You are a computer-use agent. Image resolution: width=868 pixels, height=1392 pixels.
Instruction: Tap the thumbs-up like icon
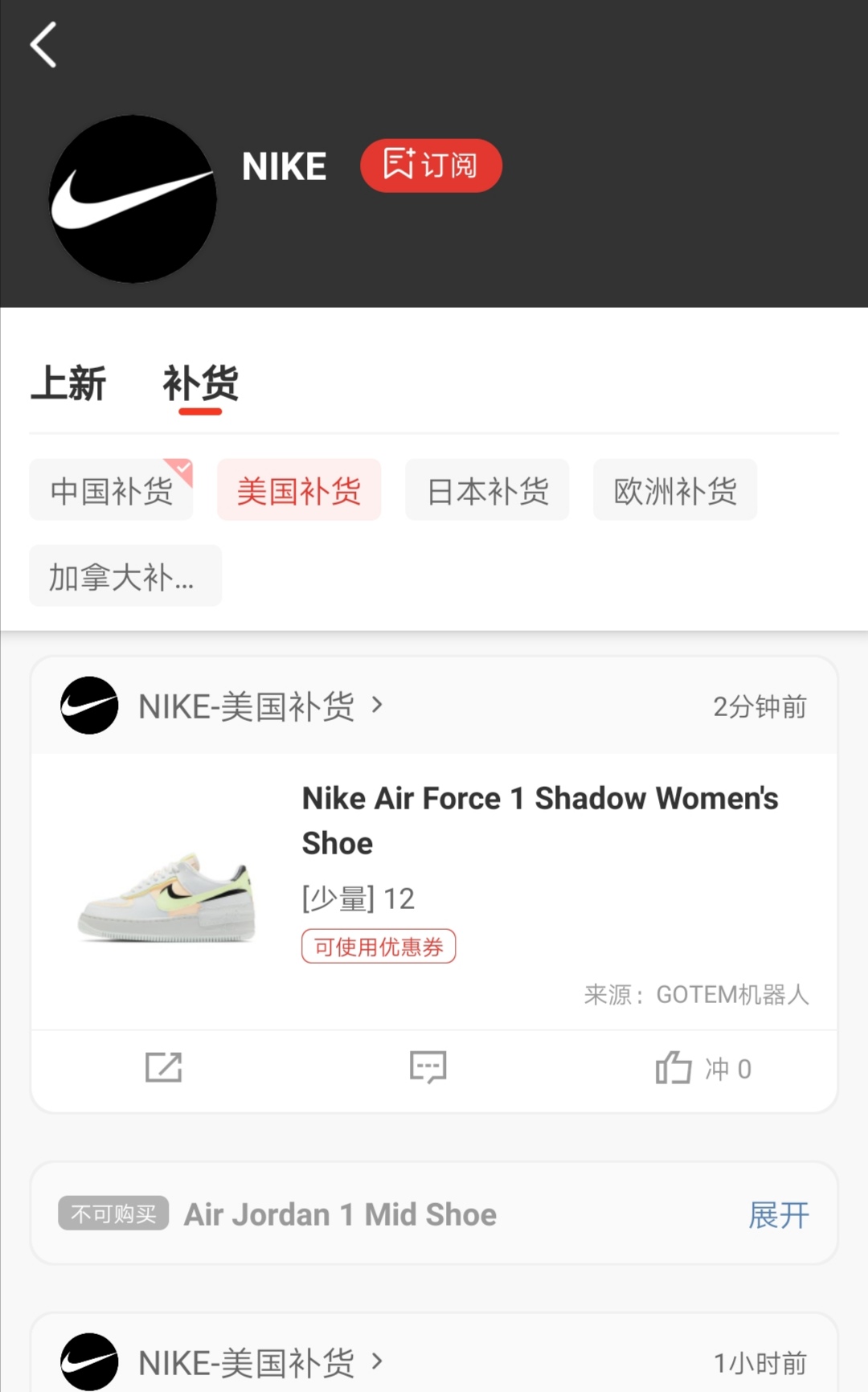674,1068
